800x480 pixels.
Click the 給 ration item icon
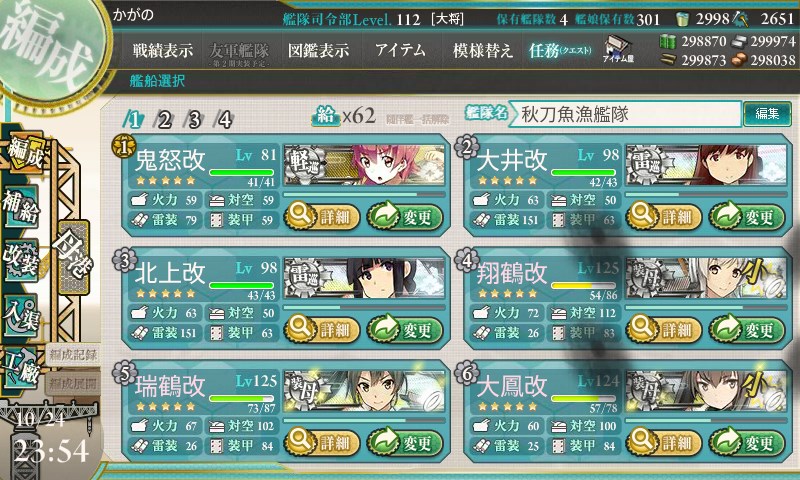(326, 116)
